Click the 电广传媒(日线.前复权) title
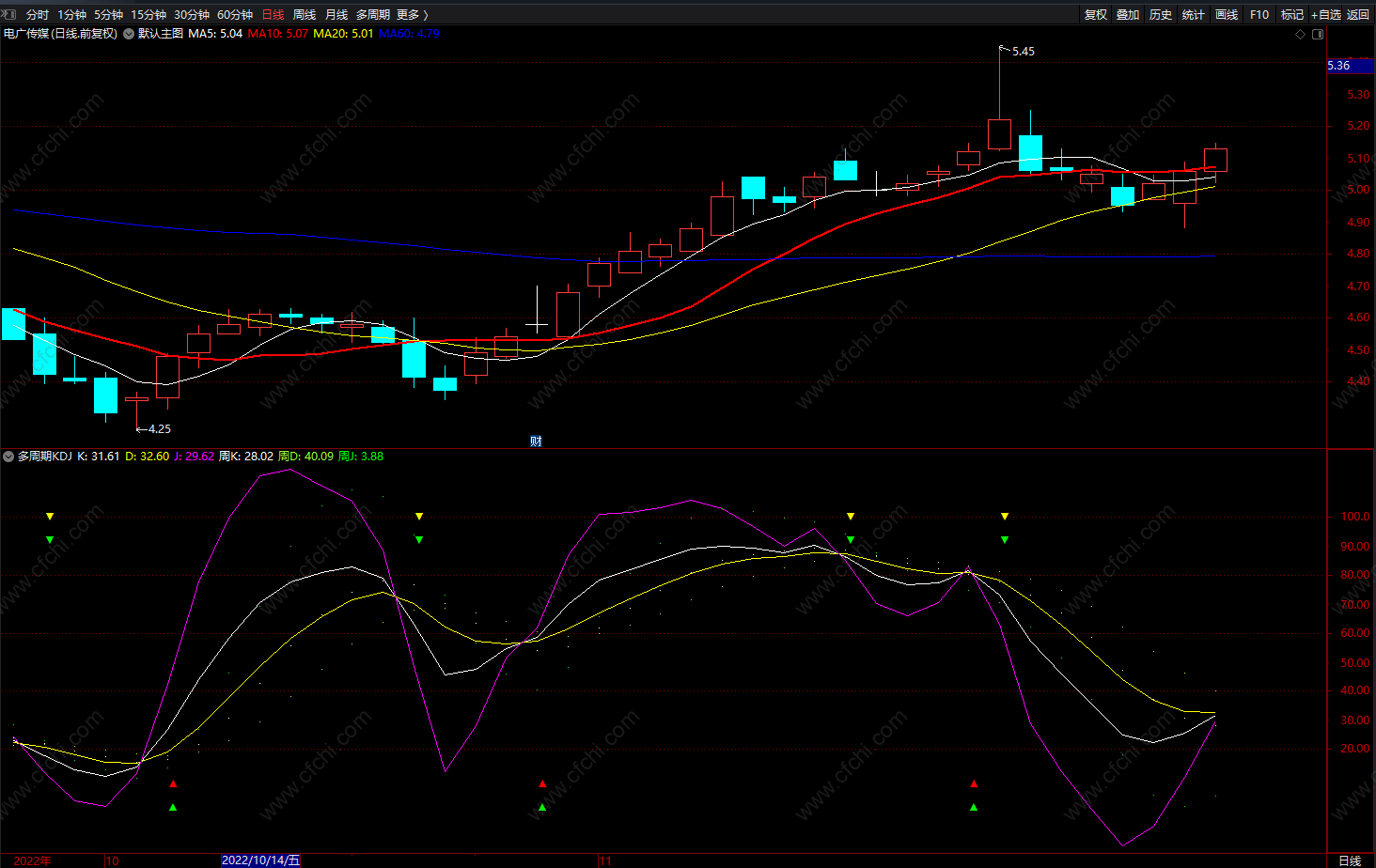Screen dimensions: 1376x868 pos(60,34)
